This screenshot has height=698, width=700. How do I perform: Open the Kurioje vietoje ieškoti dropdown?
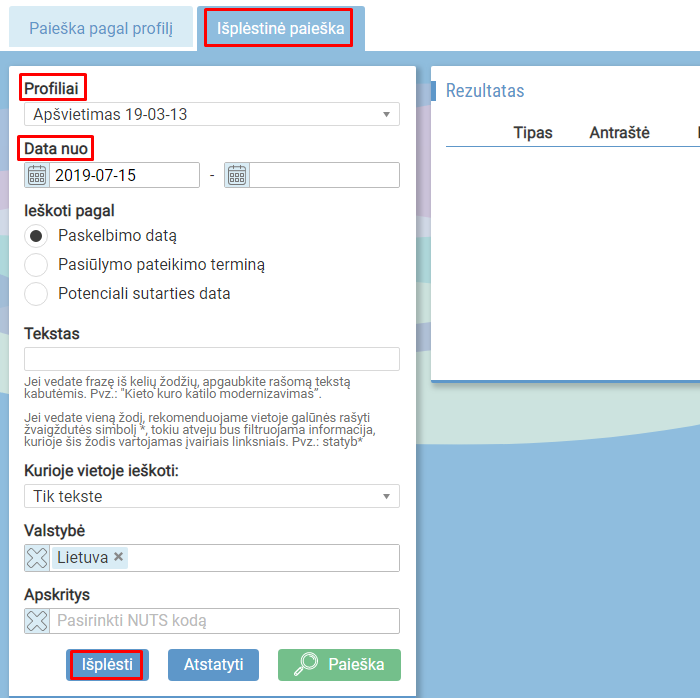pos(211,496)
